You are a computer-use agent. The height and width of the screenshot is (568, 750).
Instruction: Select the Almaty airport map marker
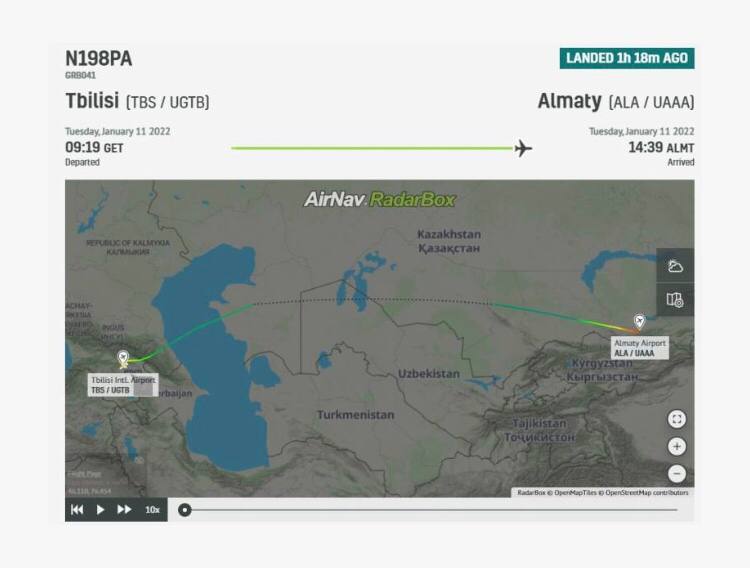(640, 321)
